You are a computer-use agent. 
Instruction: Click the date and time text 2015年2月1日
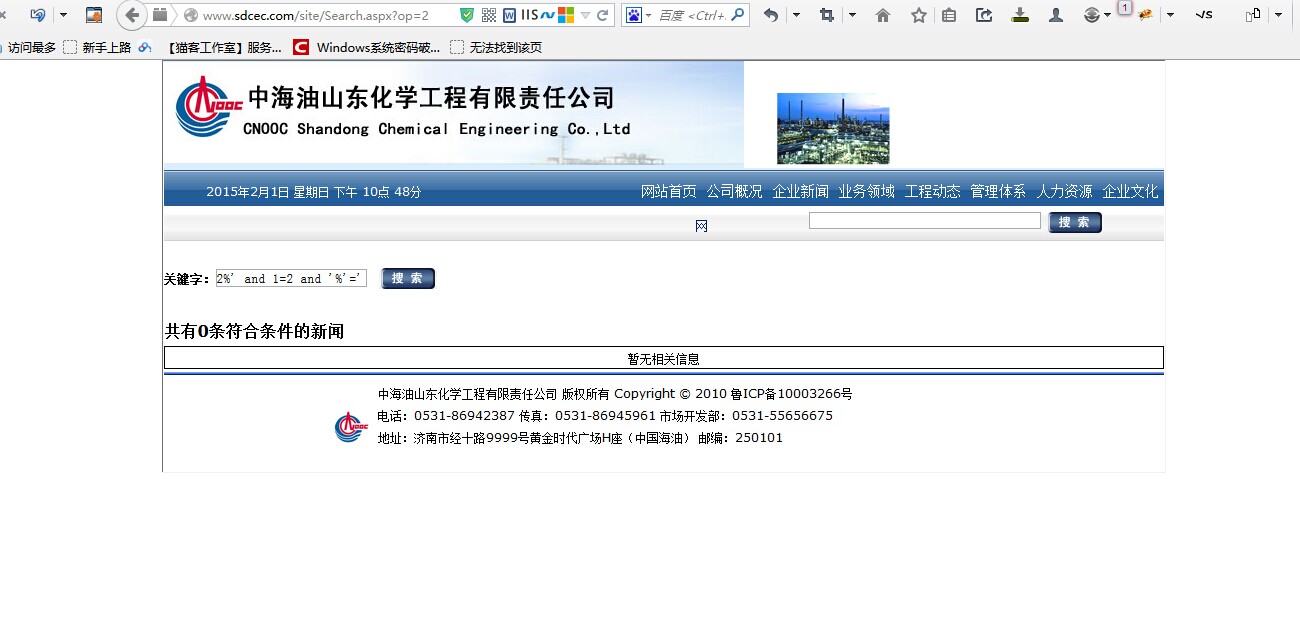[314, 192]
